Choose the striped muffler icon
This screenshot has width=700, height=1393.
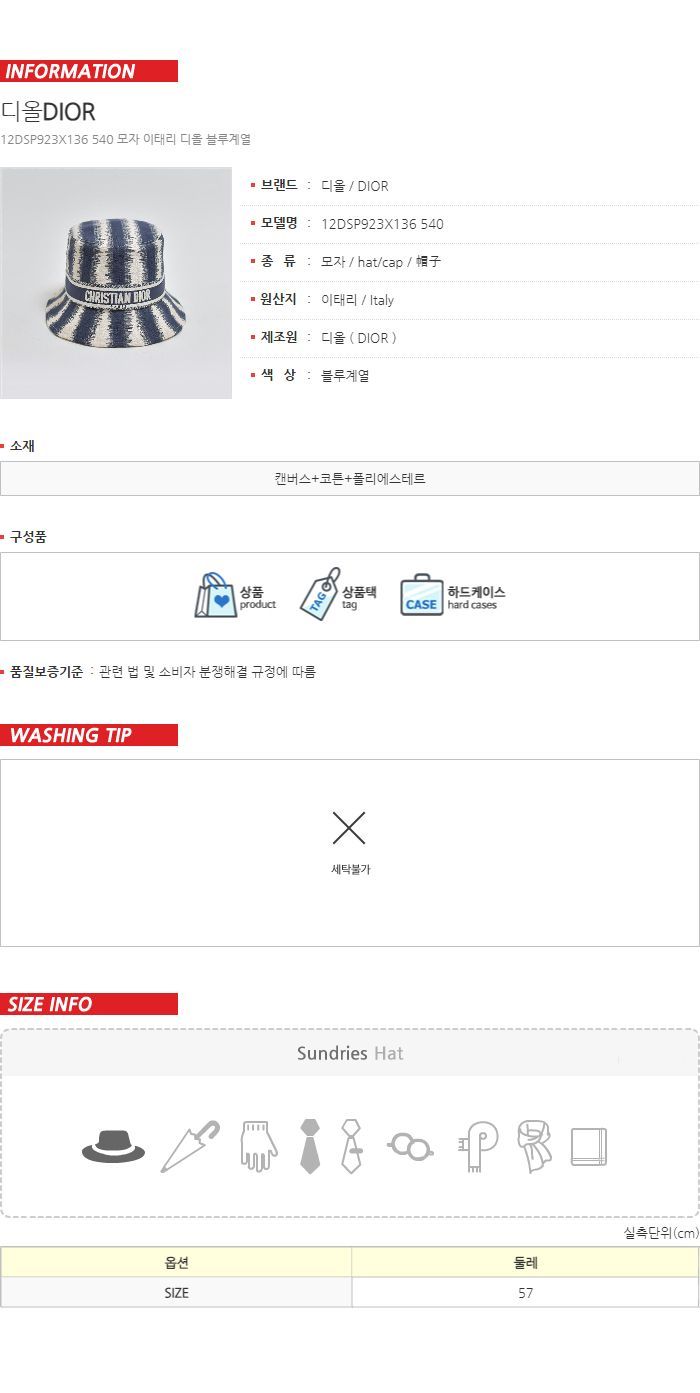click(479, 1146)
